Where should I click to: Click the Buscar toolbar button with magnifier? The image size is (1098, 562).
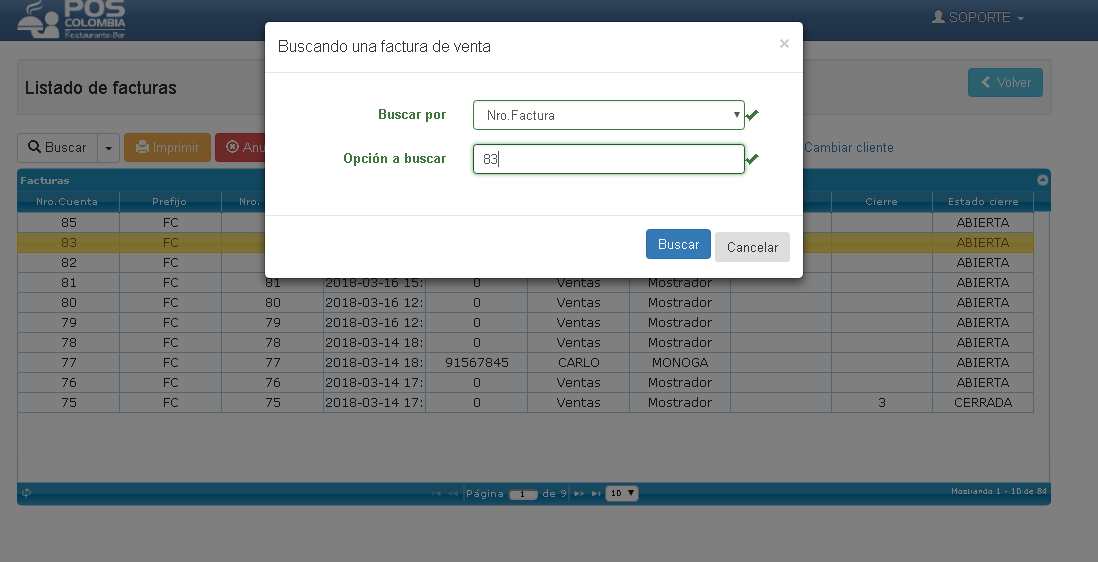tap(57, 148)
